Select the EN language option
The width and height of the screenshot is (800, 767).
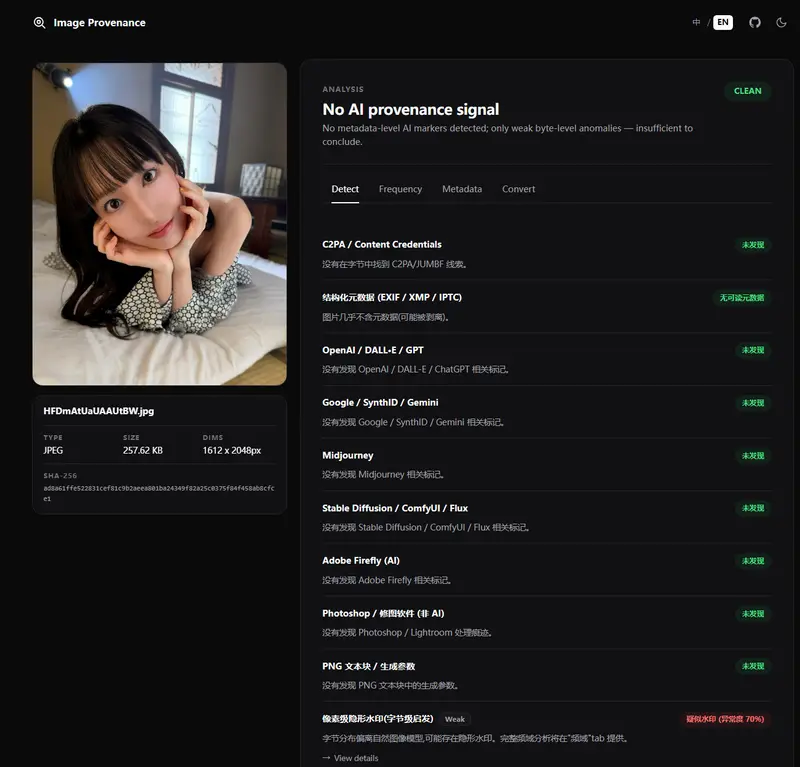pyautogui.click(x=722, y=22)
